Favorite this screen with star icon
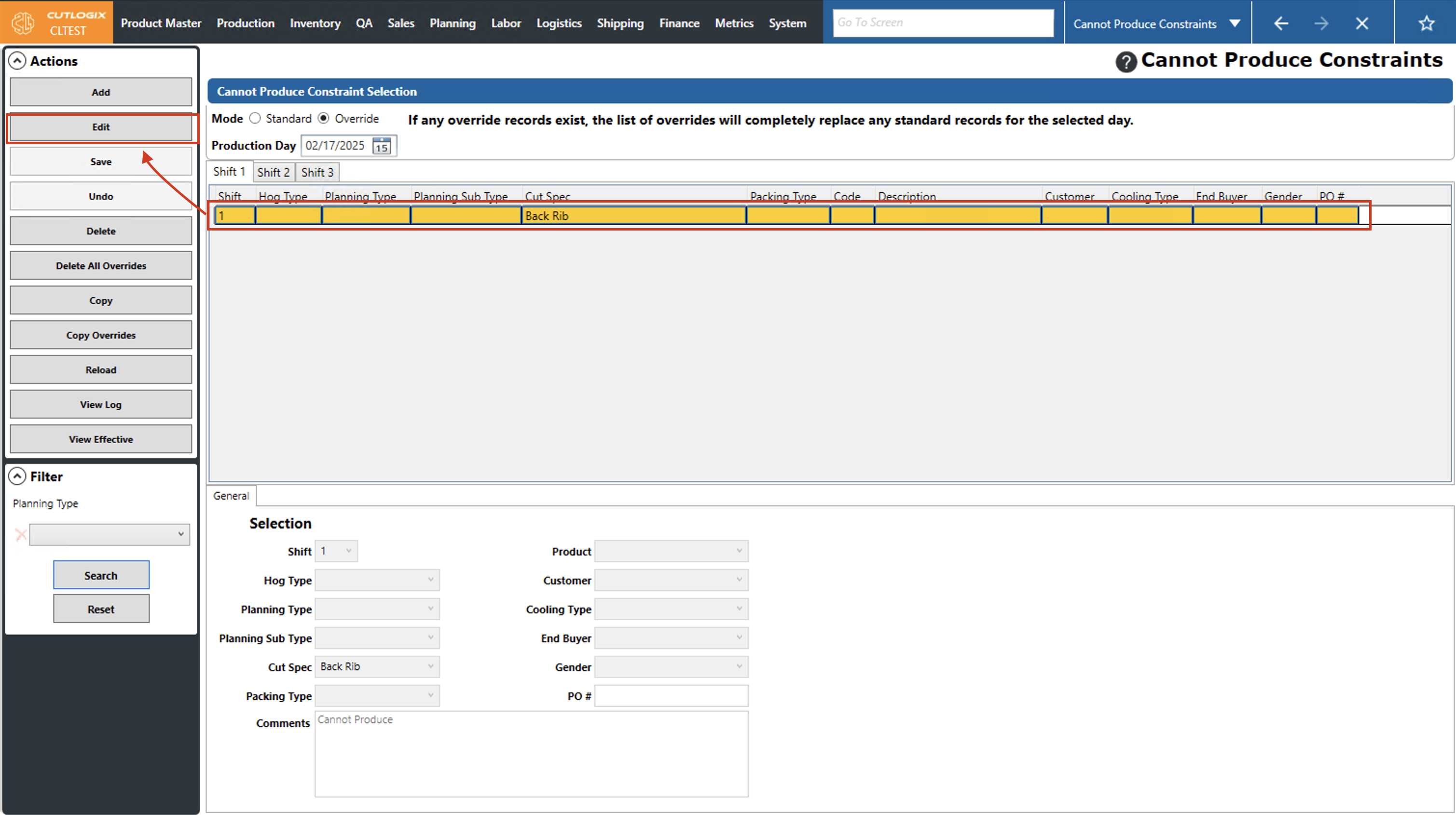 (1426, 23)
